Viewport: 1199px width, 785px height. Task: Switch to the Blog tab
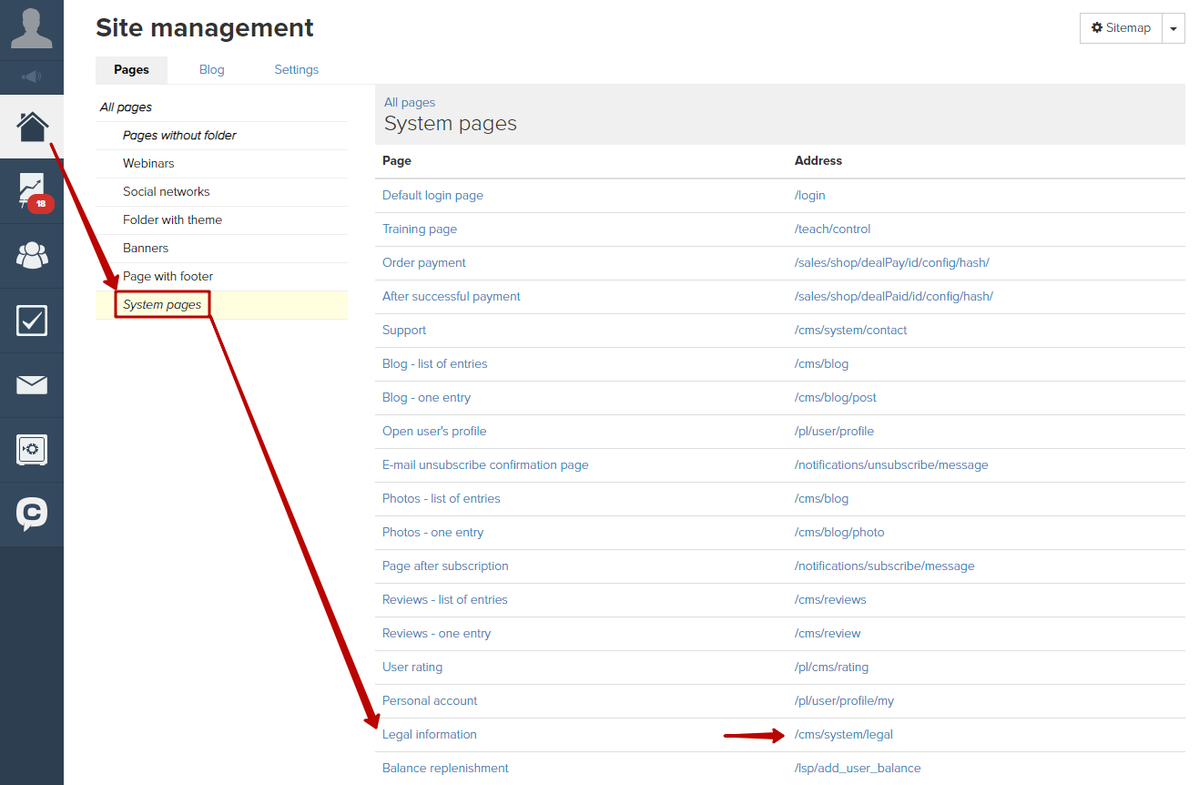[x=212, y=70]
